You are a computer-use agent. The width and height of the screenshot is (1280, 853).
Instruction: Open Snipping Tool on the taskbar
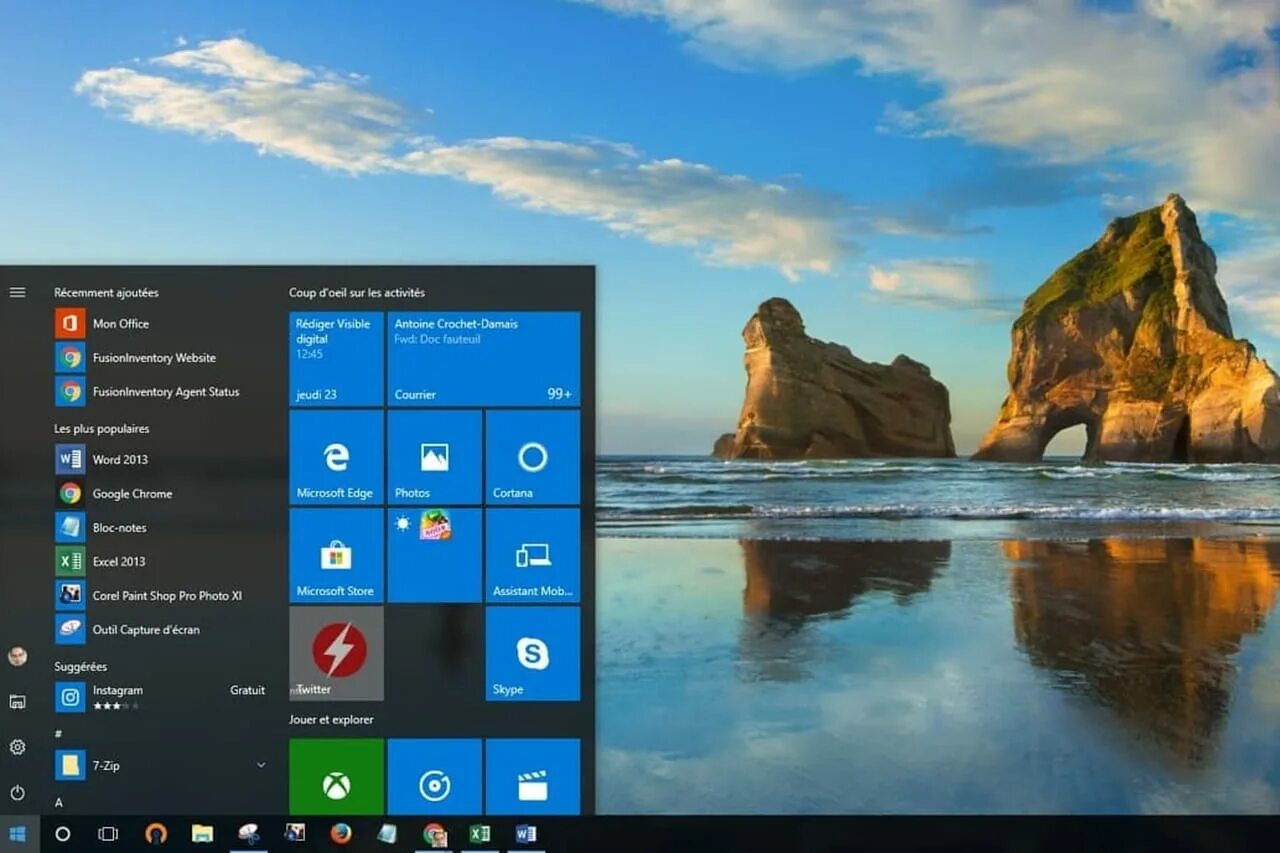pyautogui.click(x=248, y=834)
